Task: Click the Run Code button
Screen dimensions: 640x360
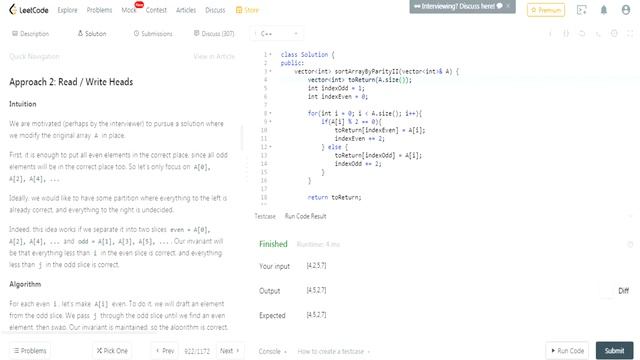Action: click(x=567, y=350)
